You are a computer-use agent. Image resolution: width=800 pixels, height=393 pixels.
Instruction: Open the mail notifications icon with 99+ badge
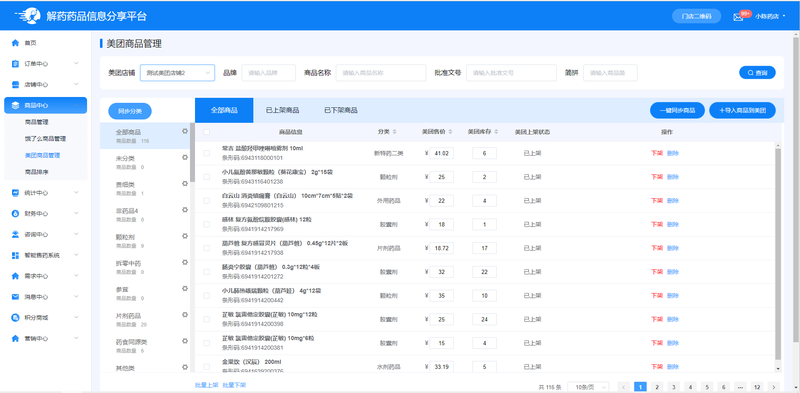[x=738, y=17]
